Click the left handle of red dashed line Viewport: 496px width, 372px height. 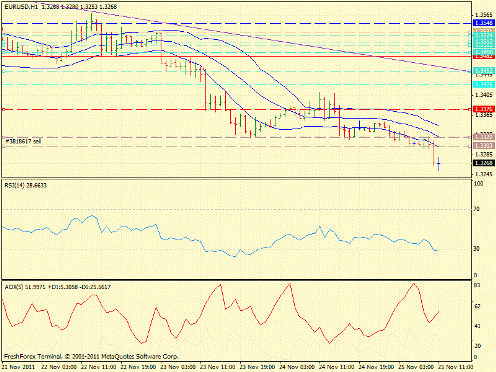[3, 109]
